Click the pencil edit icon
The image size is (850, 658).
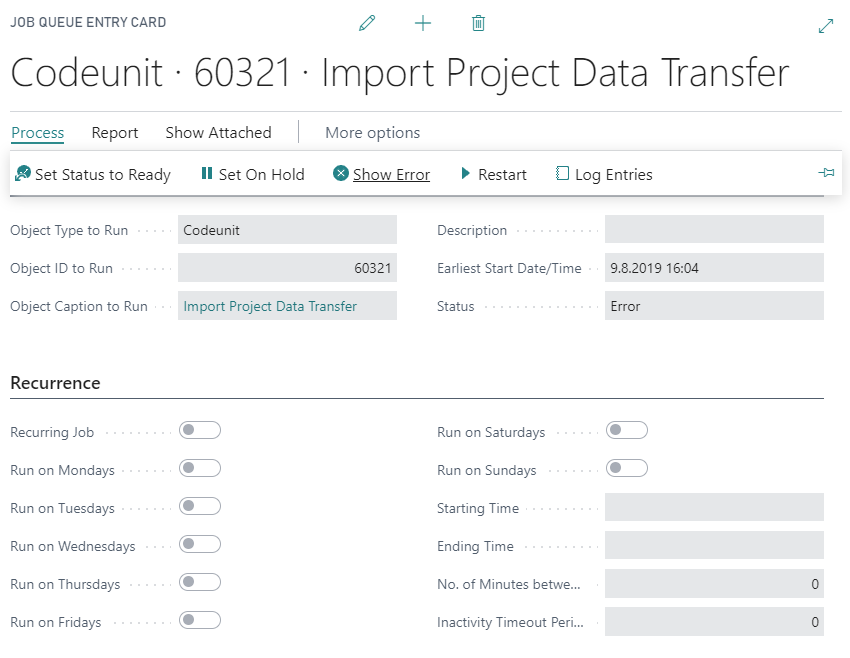point(367,23)
